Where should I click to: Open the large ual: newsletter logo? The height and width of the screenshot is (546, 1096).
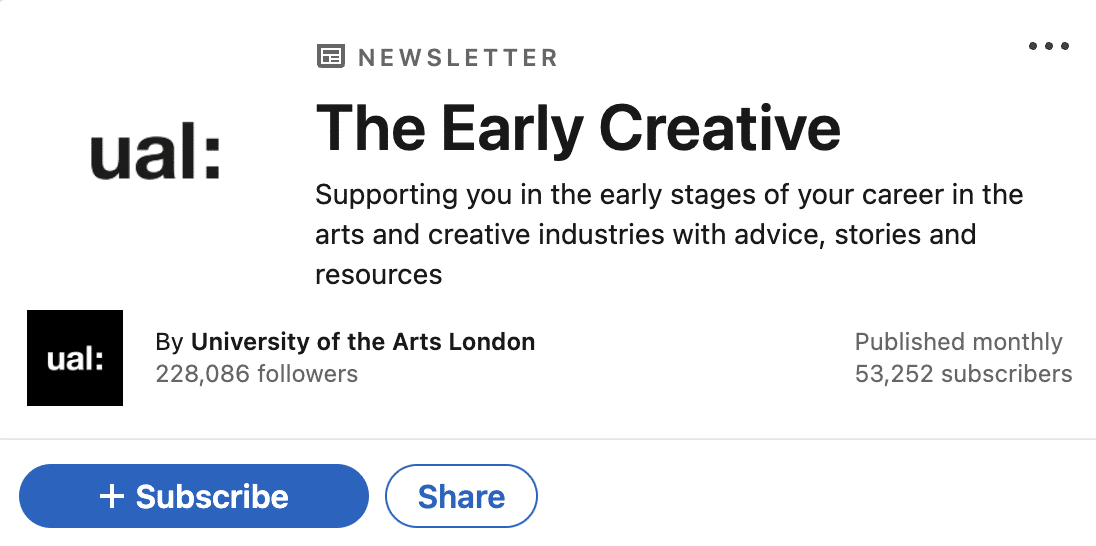[x=155, y=157]
